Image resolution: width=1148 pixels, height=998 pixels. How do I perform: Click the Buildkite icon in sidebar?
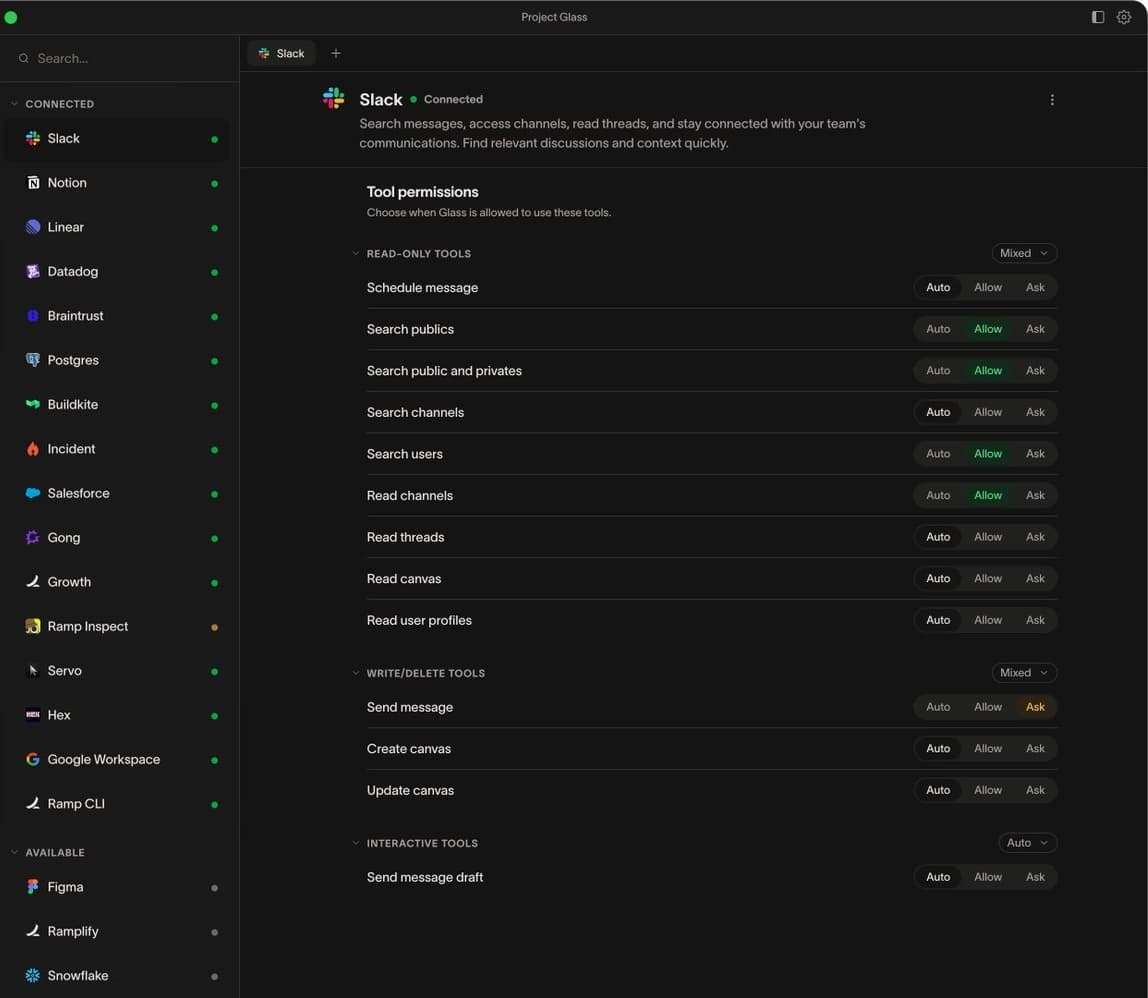33,404
